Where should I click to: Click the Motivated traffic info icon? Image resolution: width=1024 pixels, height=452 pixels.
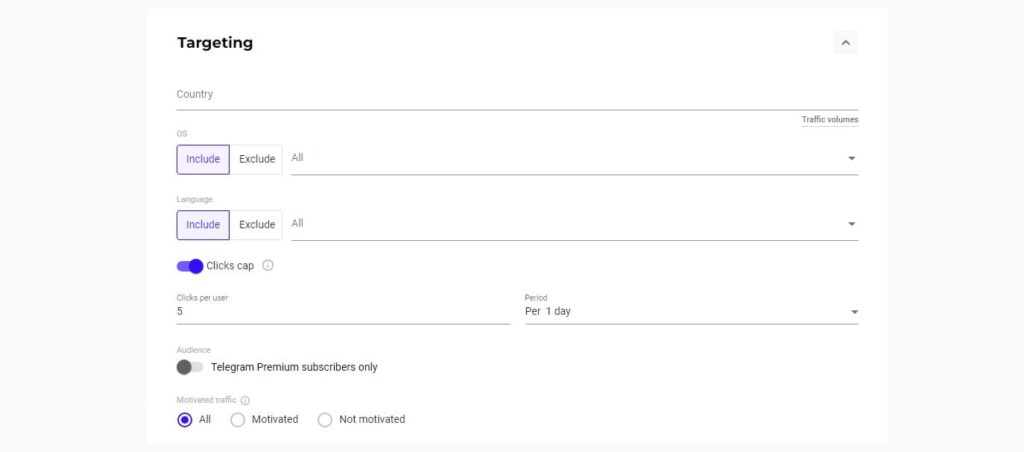pos(245,400)
